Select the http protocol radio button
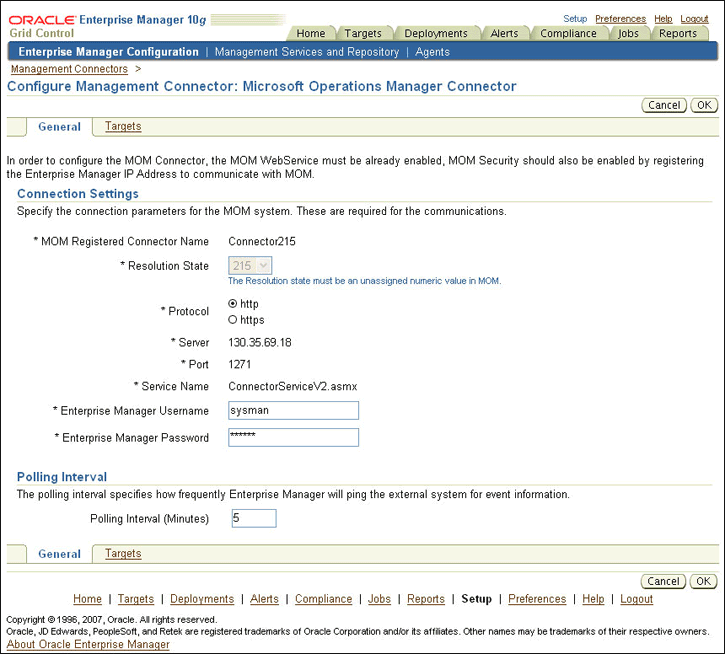 tap(233, 304)
